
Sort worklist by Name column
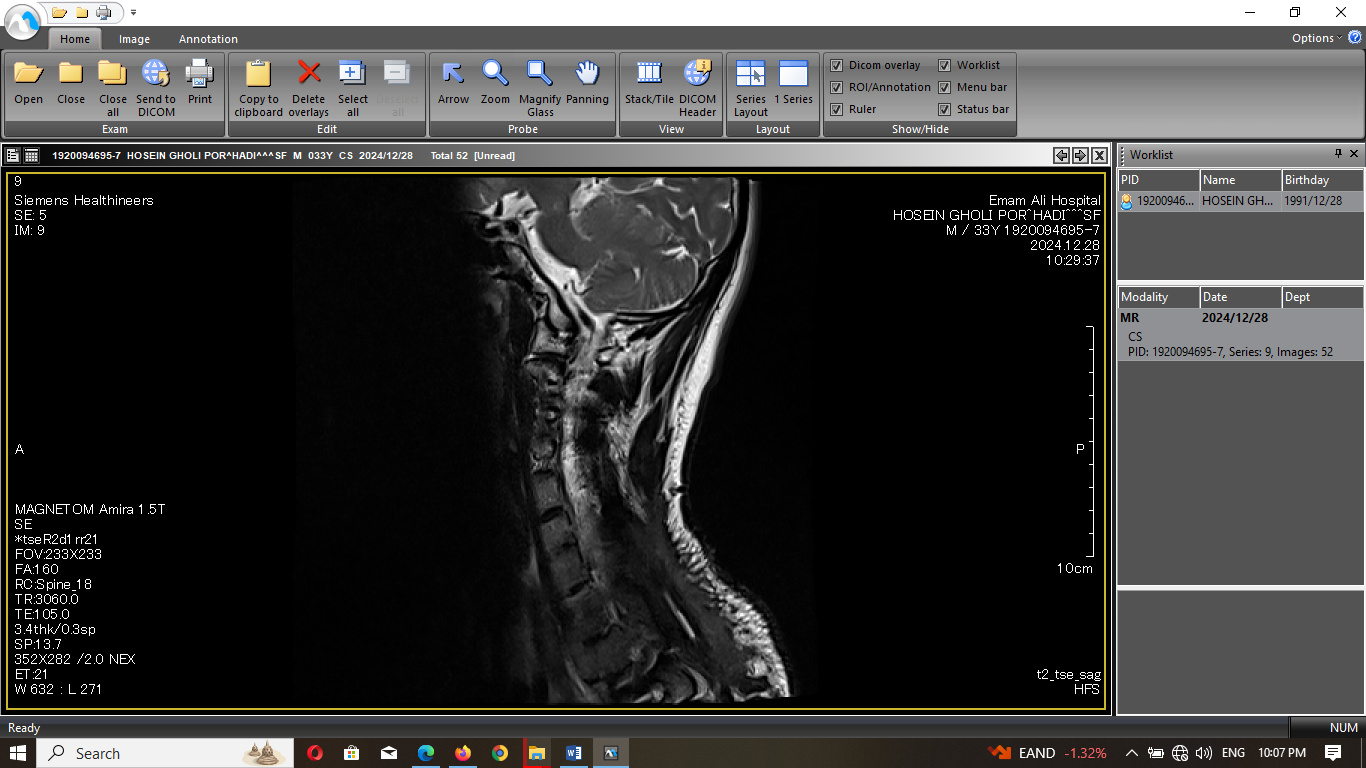click(x=1240, y=180)
